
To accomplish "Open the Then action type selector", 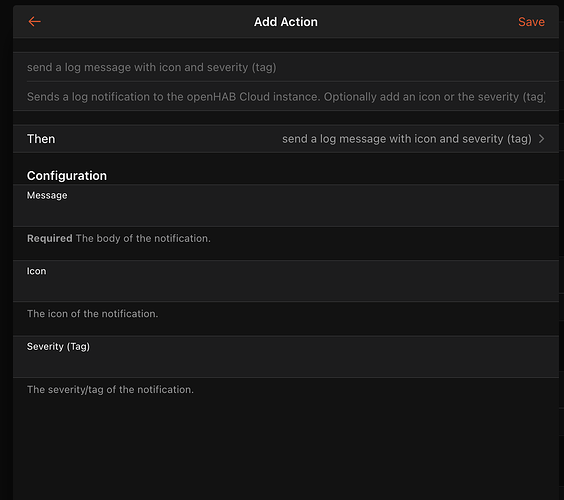I will coord(286,139).
